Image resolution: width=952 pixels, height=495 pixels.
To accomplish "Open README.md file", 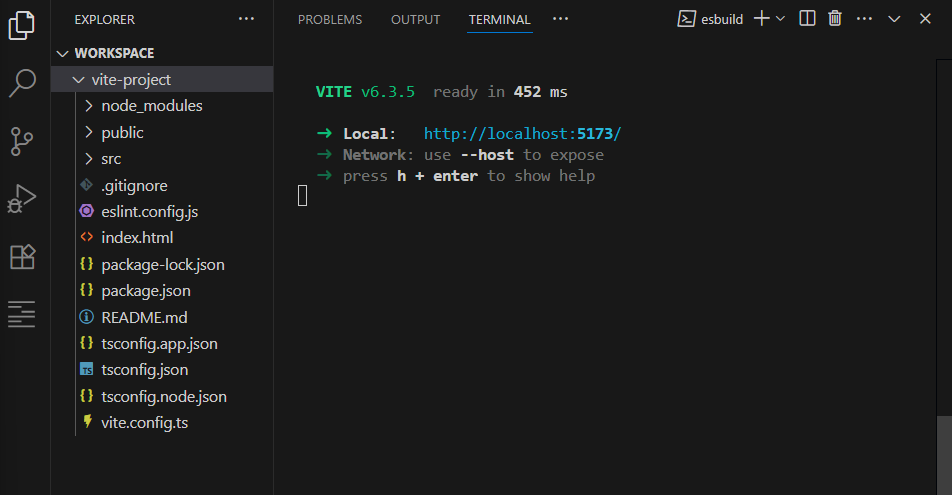I will (162, 317).
